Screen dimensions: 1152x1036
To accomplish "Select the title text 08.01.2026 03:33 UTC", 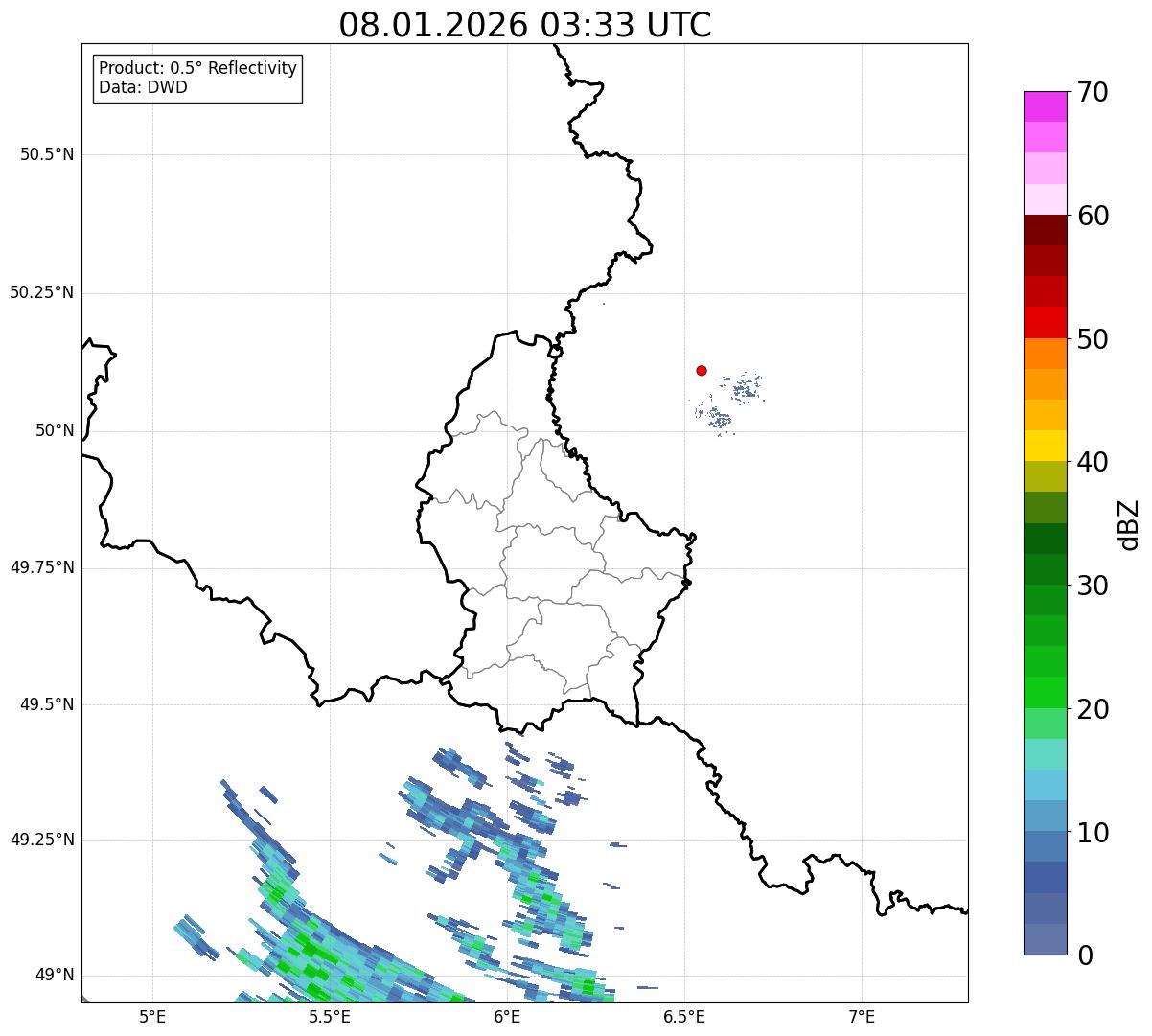I will 525,25.
